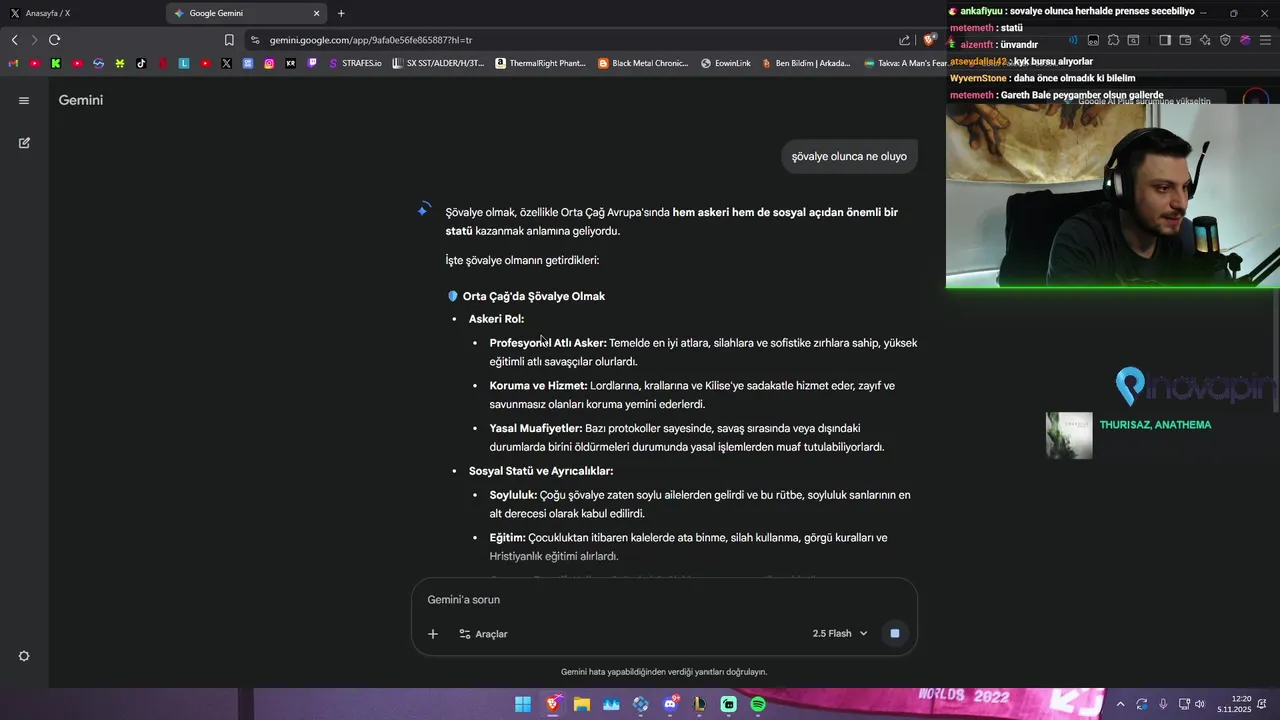Open the Araçlar tools menu

coord(483,634)
